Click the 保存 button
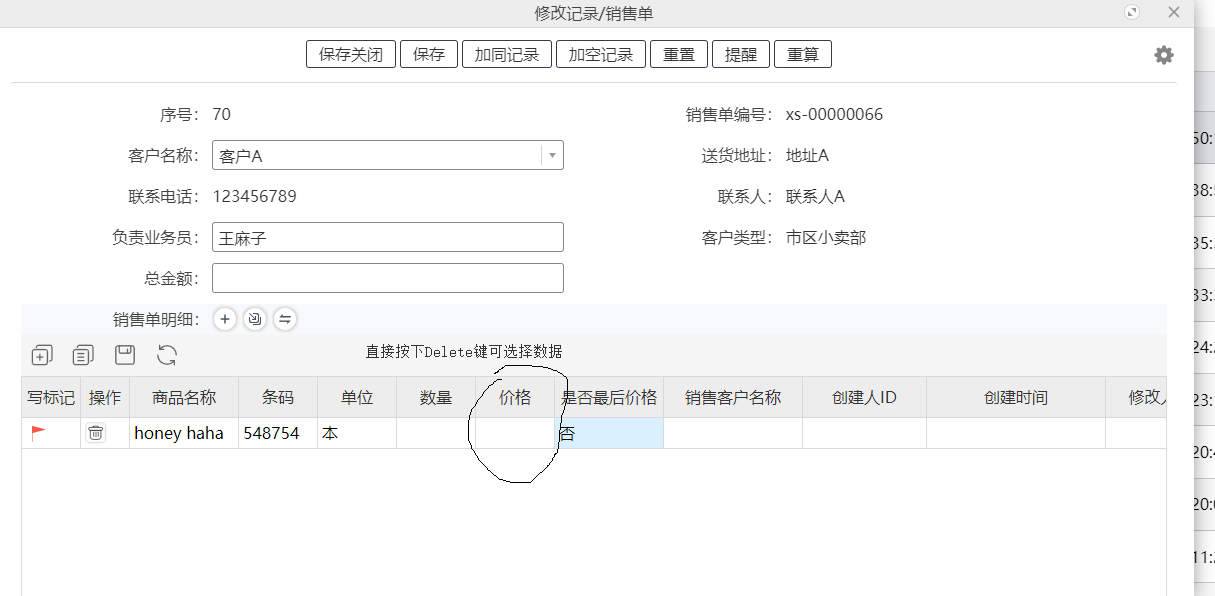The width and height of the screenshot is (1215, 596). pos(429,54)
